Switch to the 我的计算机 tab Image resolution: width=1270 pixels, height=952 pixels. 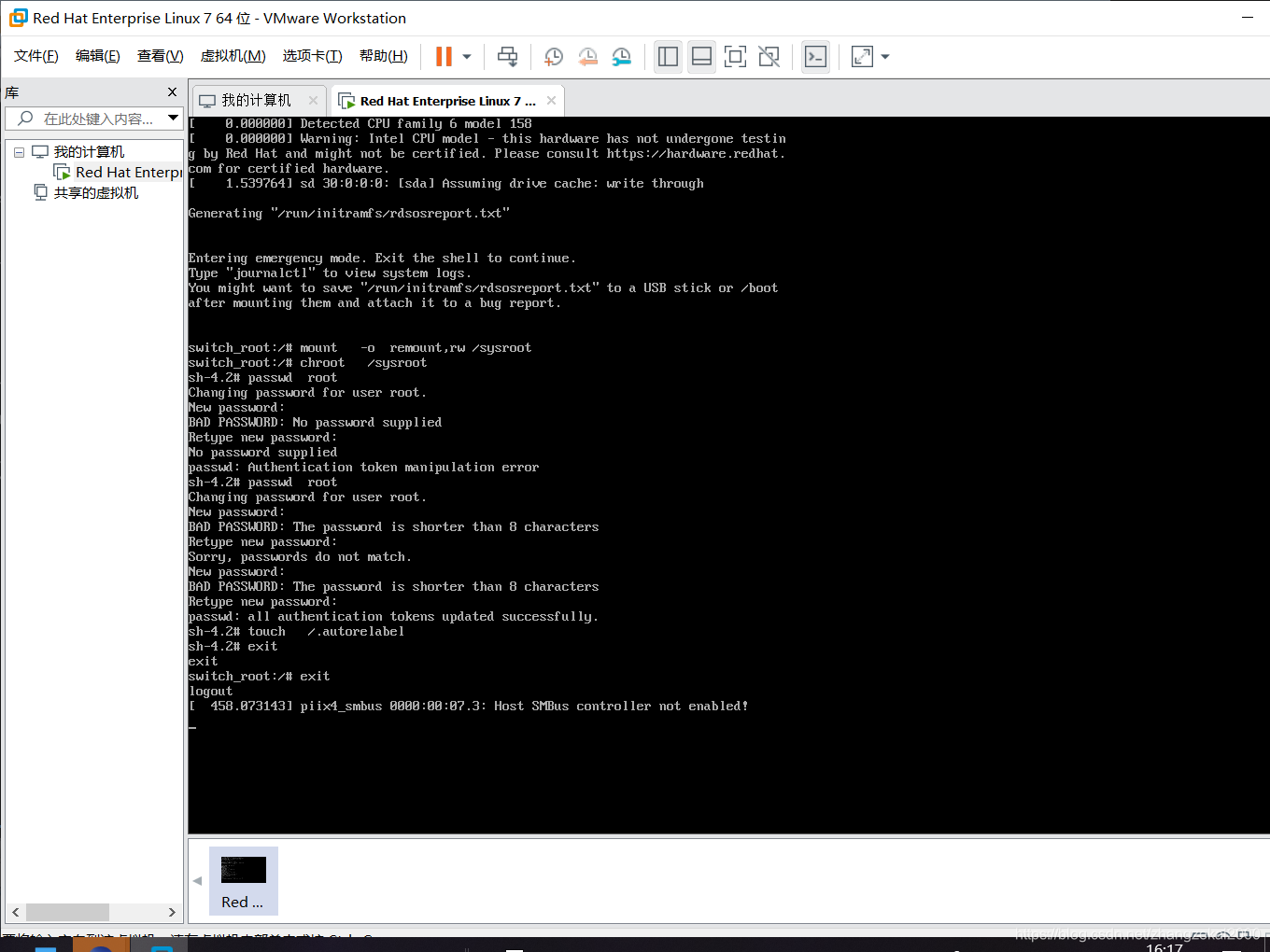pos(257,101)
